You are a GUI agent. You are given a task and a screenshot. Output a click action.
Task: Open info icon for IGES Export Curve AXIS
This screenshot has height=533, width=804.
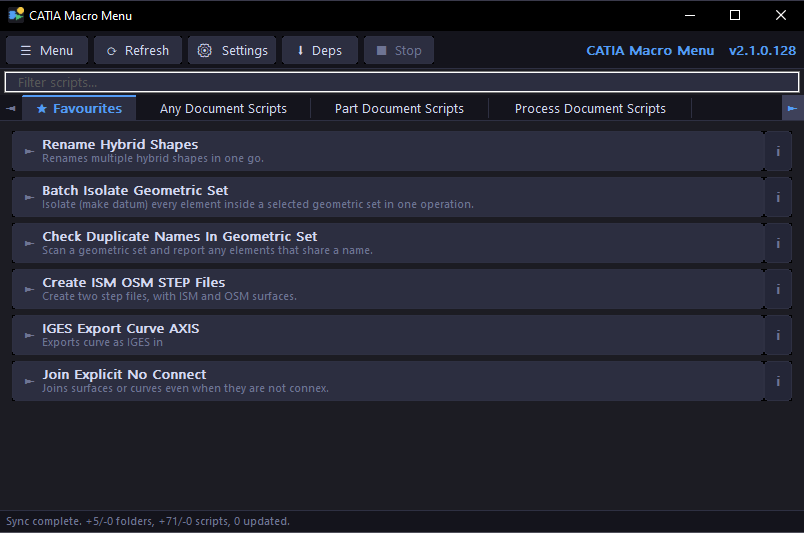[778, 335]
